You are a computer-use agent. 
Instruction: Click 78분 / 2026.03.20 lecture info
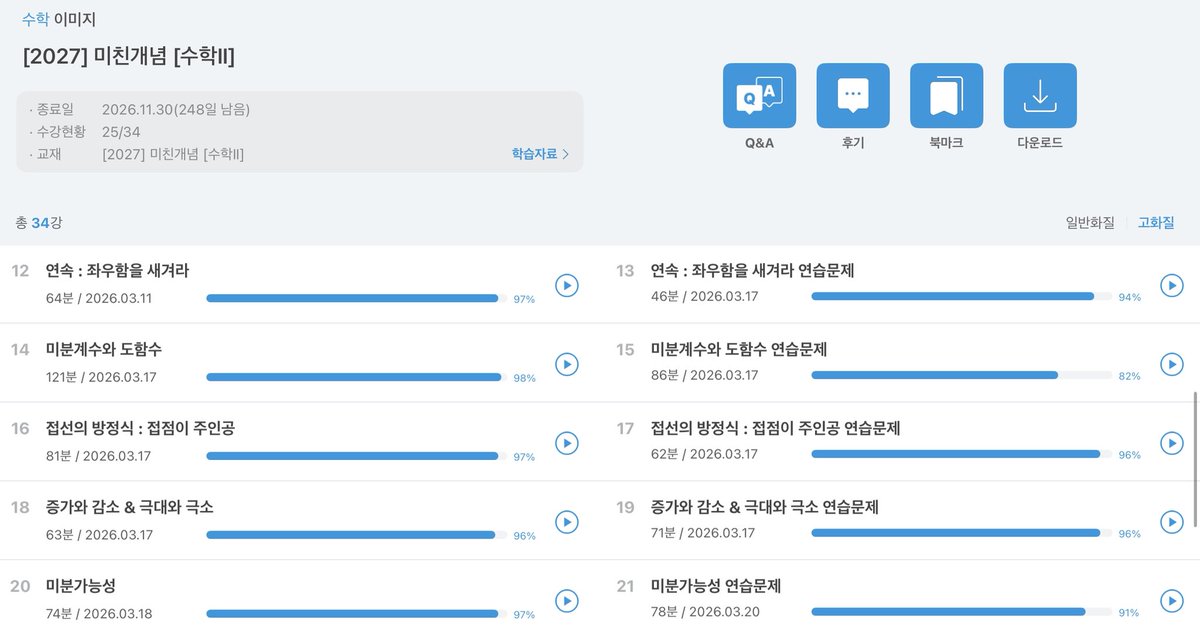click(705, 611)
